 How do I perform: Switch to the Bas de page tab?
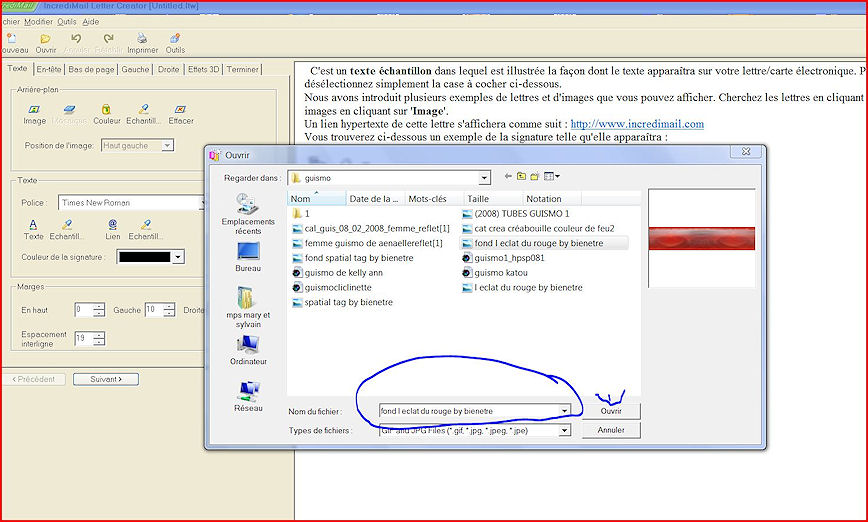91,69
